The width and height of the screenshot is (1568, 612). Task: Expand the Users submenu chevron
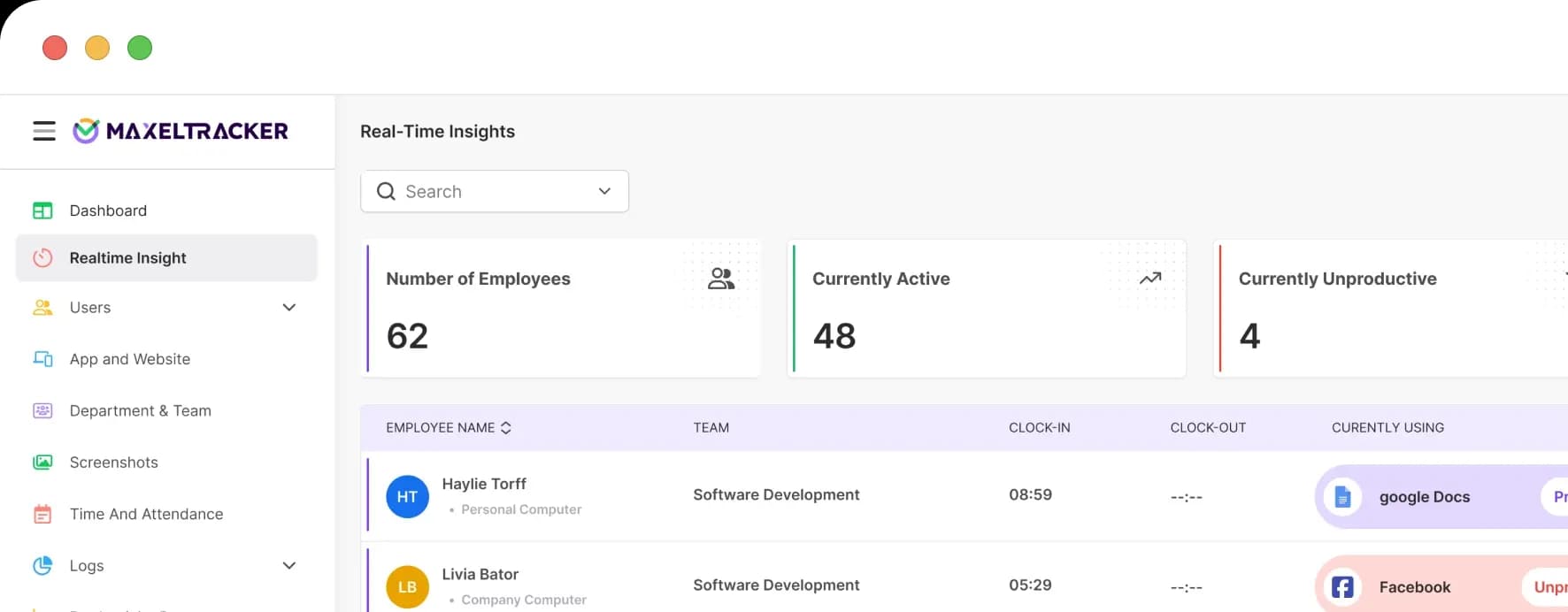[288, 308]
